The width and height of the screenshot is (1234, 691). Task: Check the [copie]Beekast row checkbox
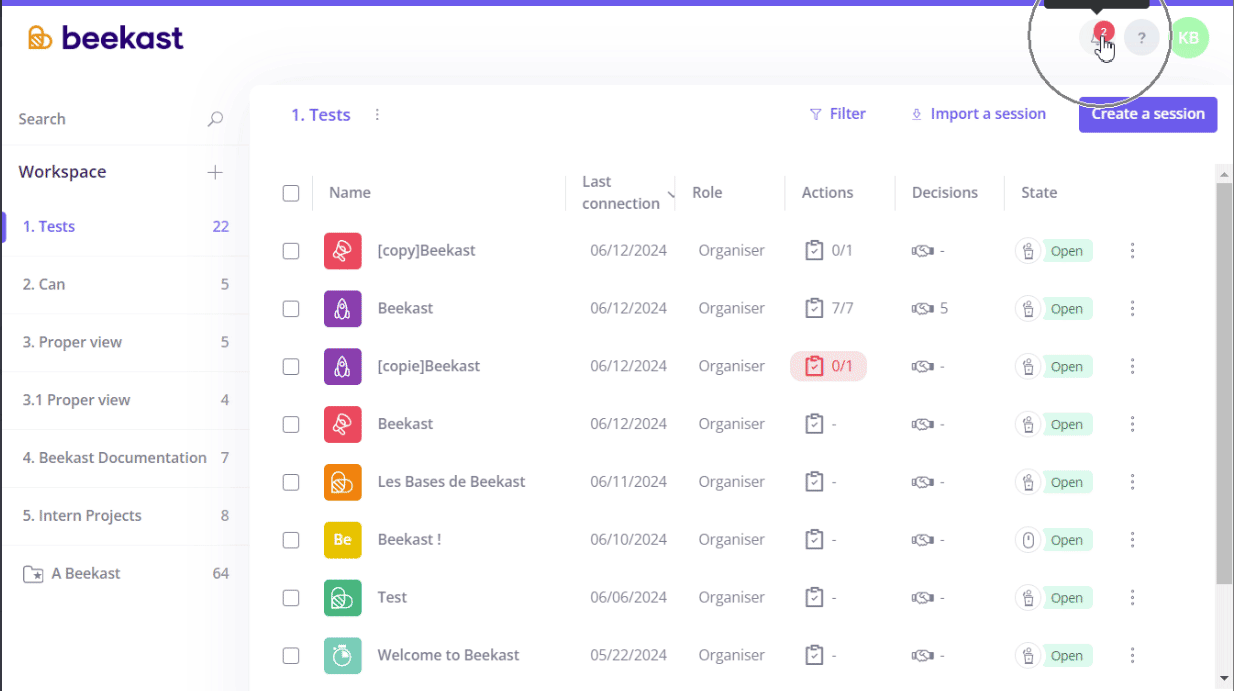tap(291, 367)
